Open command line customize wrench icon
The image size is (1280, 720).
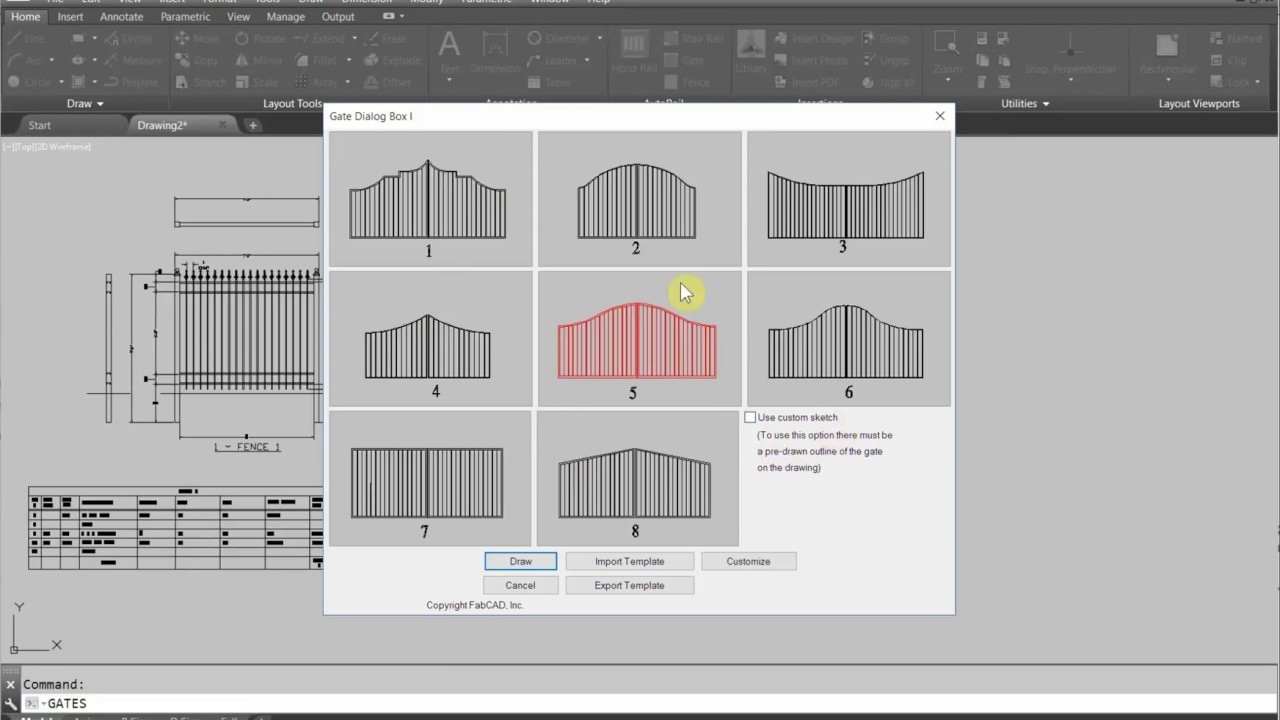pyautogui.click(x=10, y=704)
